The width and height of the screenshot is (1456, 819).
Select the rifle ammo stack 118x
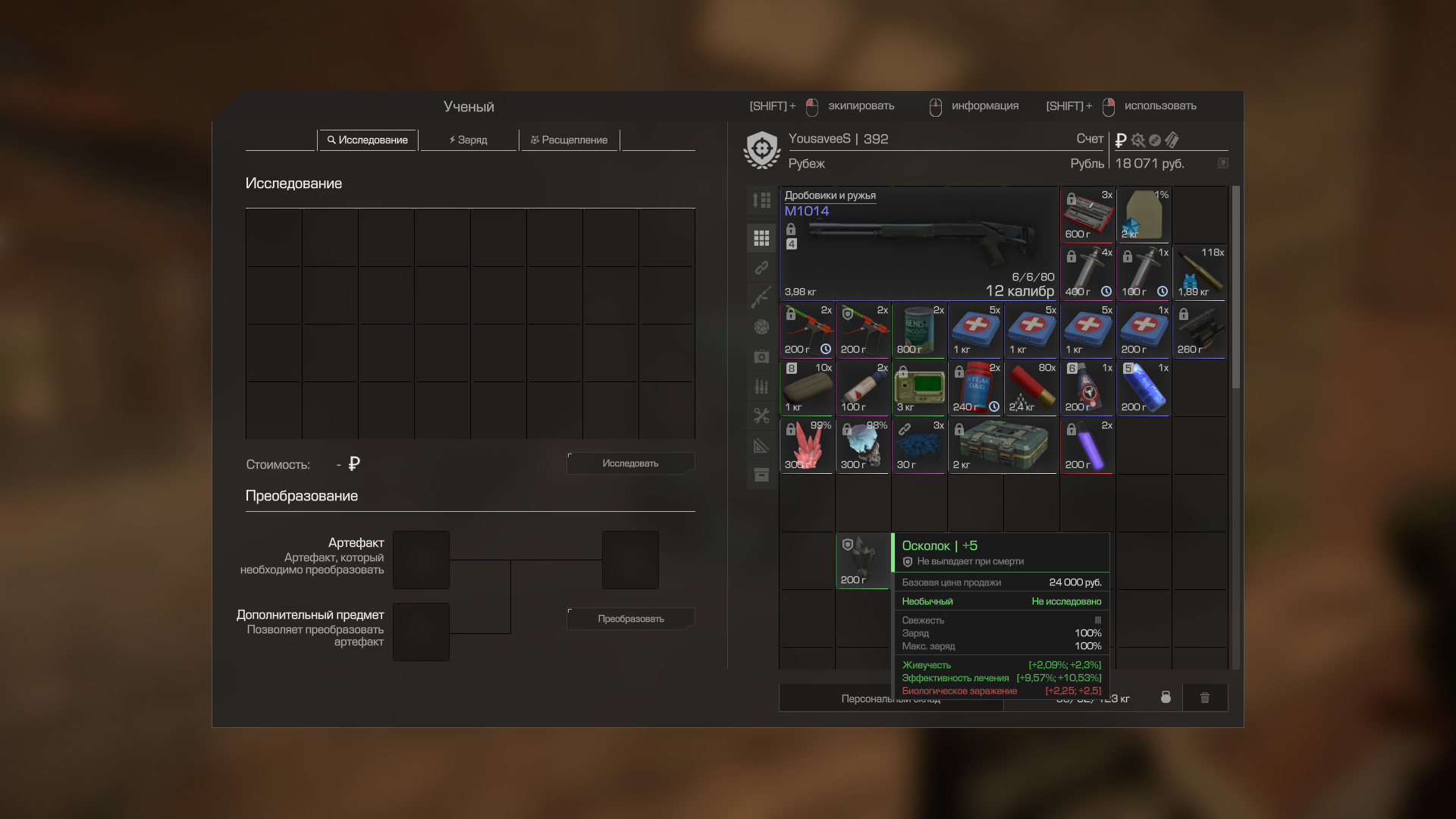tap(1200, 272)
